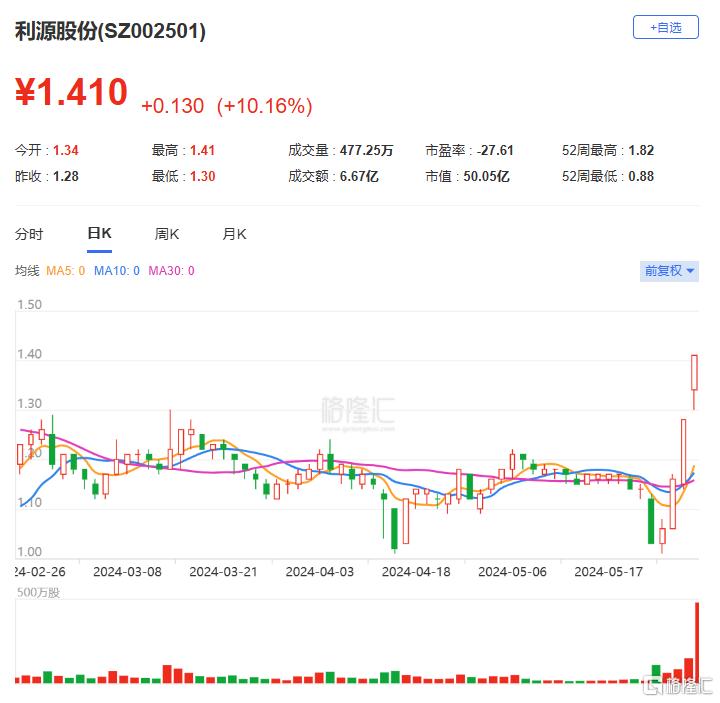Click the 2024-05-06 date axis label
The image size is (720, 703).
512,572
